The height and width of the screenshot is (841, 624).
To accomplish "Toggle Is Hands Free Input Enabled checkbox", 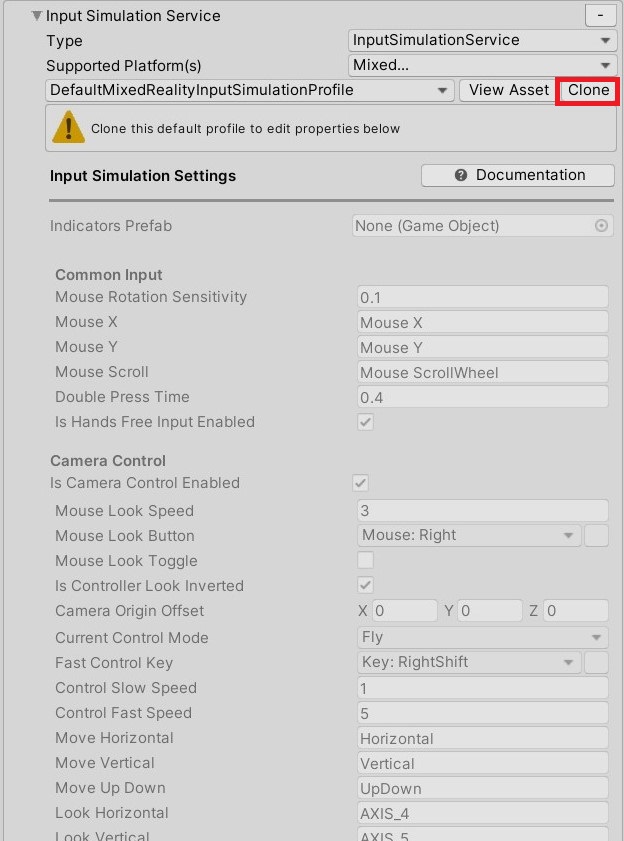I will pos(365,422).
